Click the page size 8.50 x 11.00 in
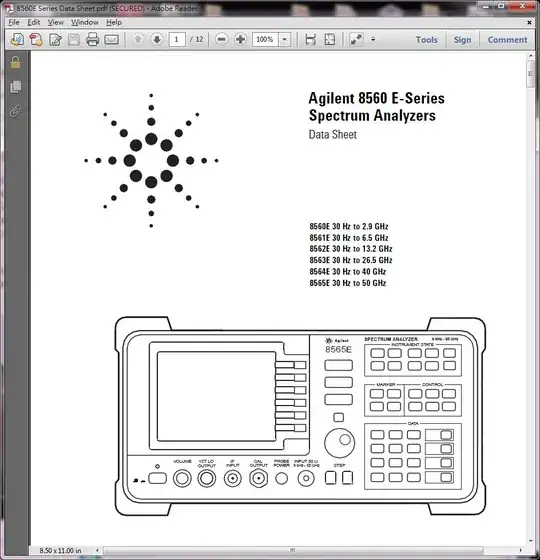The image size is (540, 560). coord(60,550)
